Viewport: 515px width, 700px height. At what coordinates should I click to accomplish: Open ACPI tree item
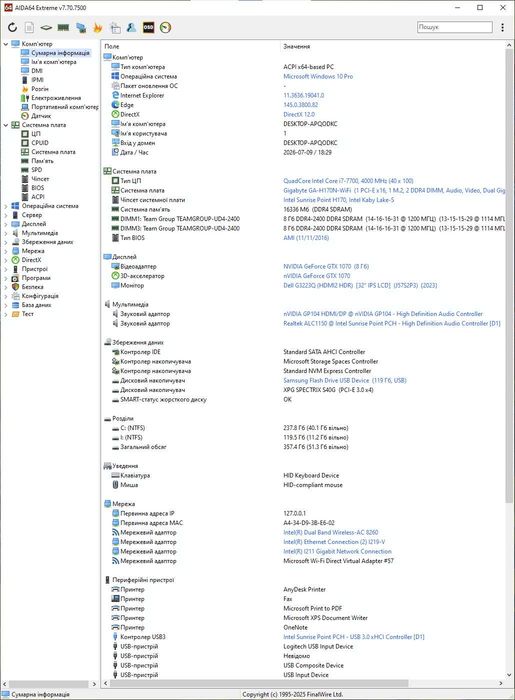[37, 197]
